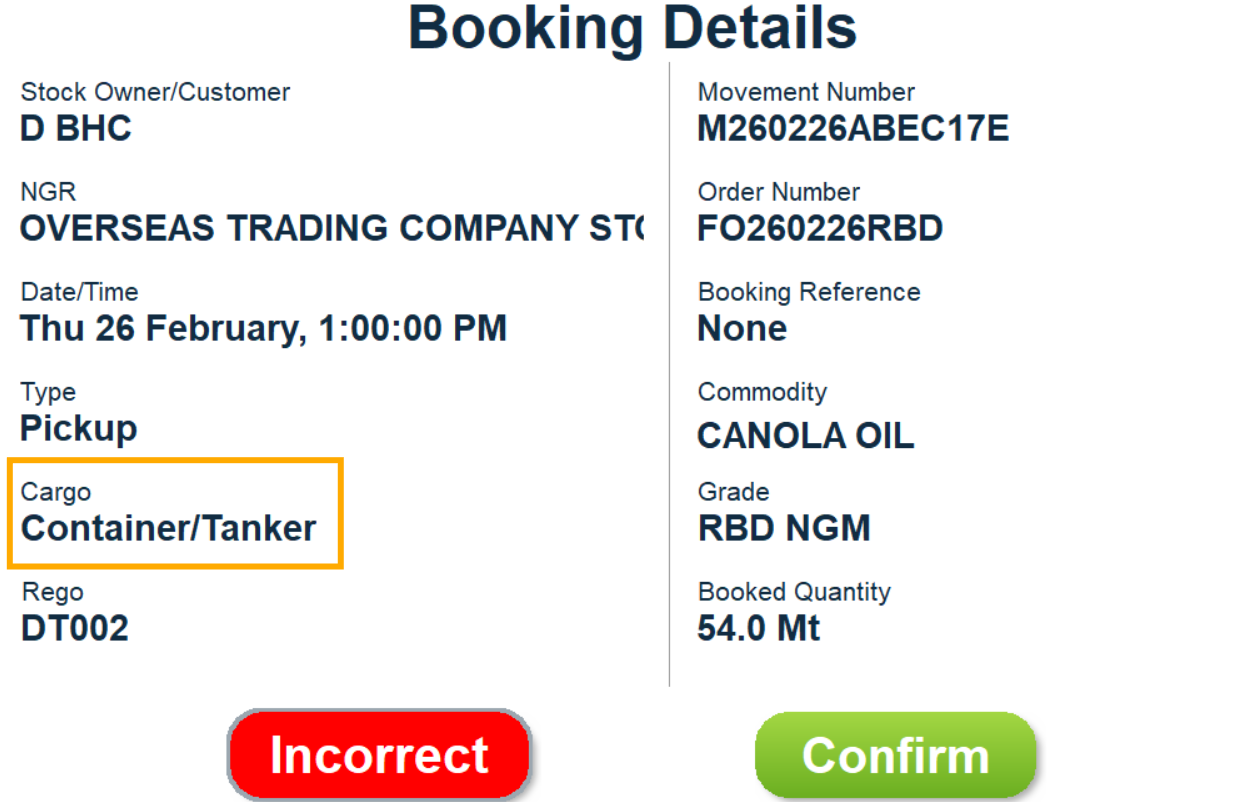Screen dimensions: 1254x802
Task: Select the highlighted Container/Tanker cargo value
Action: point(169,528)
